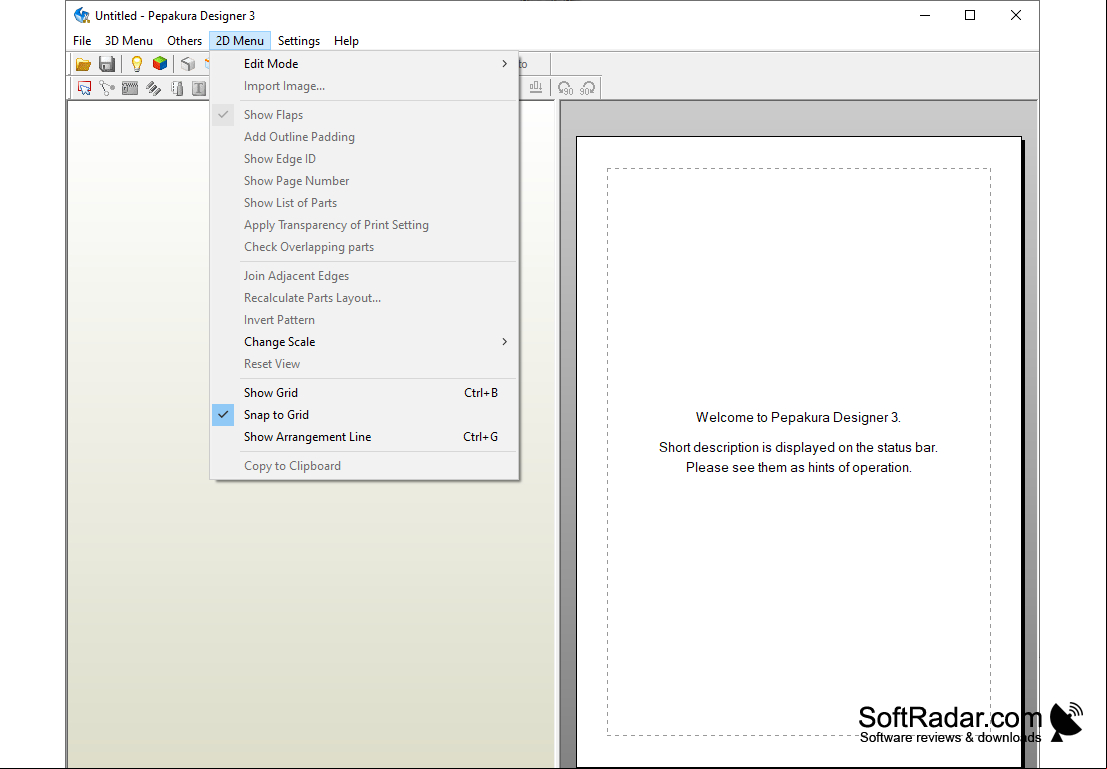Choose Import Image... menu entry
The image size is (1107, 769).
[x=364, y=86]
